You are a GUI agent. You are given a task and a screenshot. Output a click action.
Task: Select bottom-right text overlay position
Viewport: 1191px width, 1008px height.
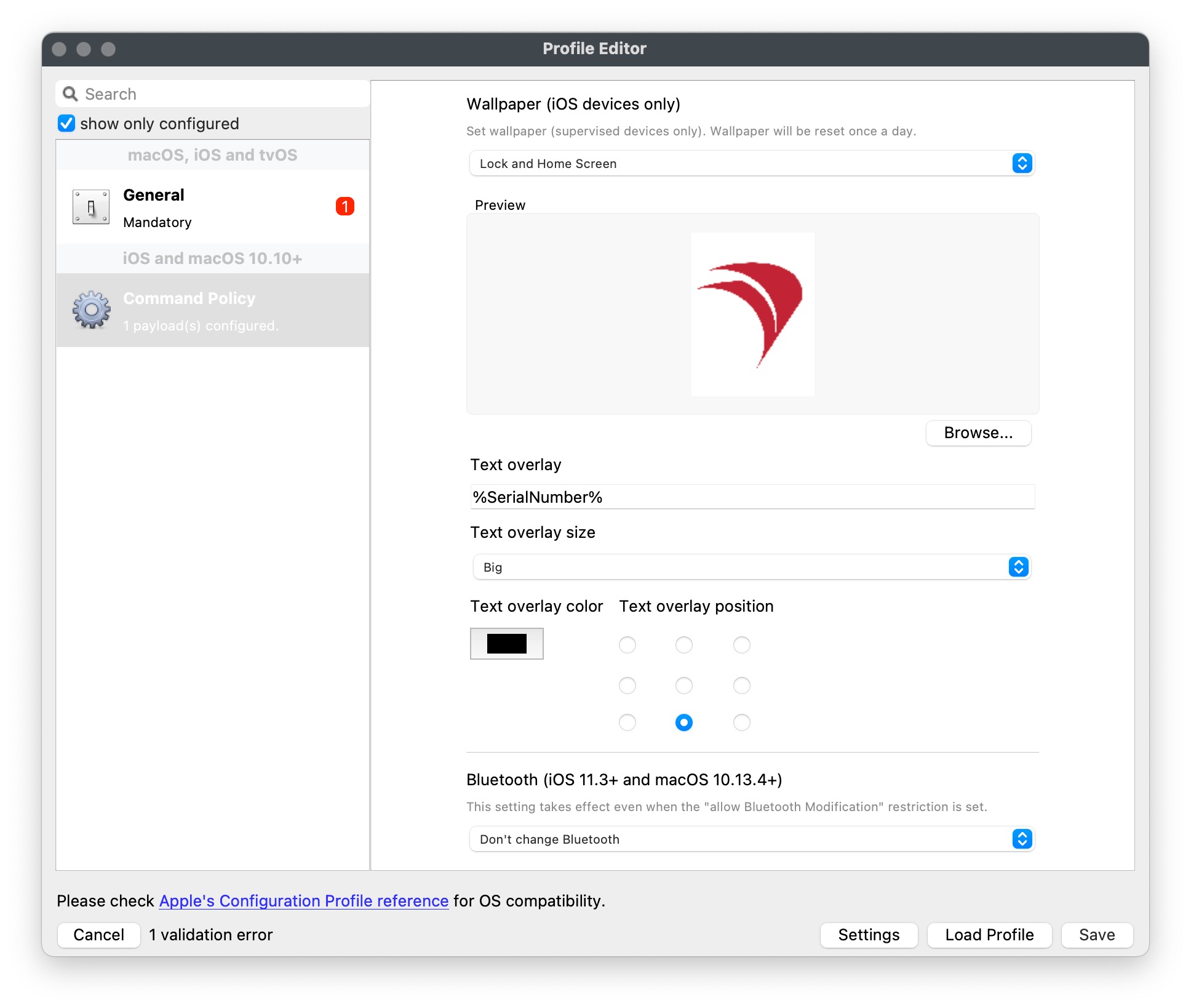[x=742, y=722]
